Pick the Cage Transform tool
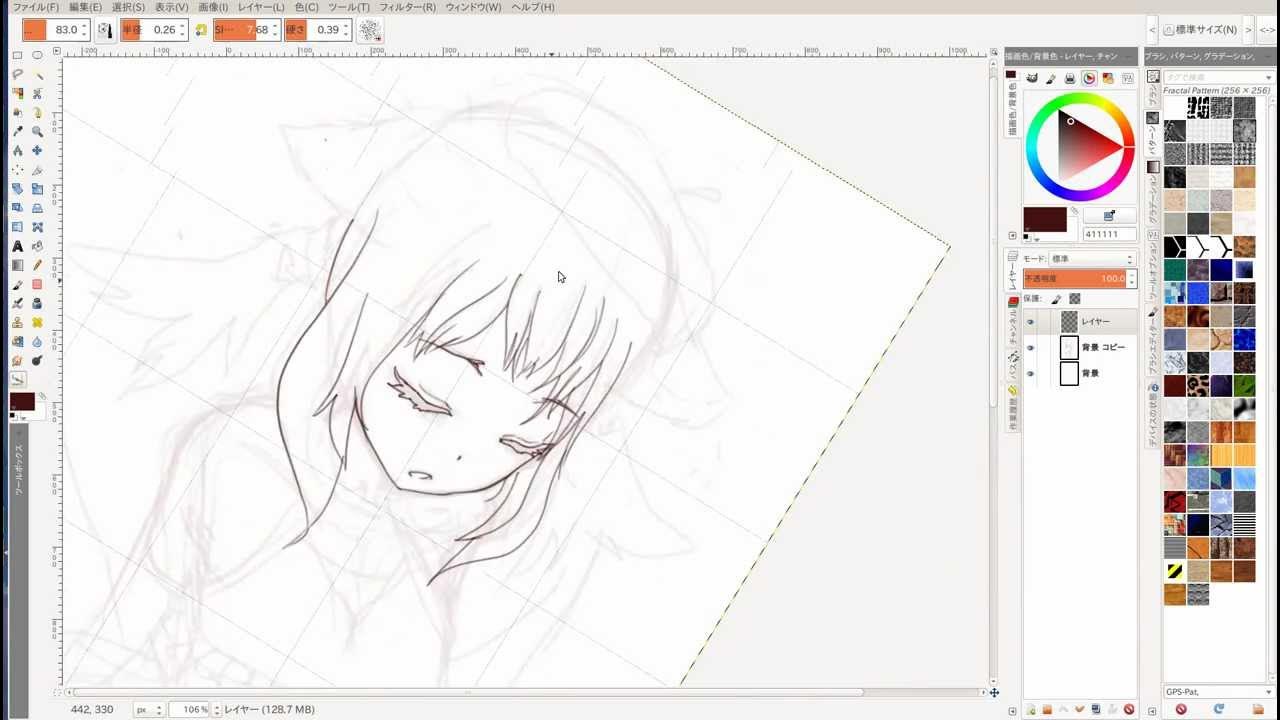Viewport: 1280px width, 720px height. pyautogui.click(x=37, y=227)
